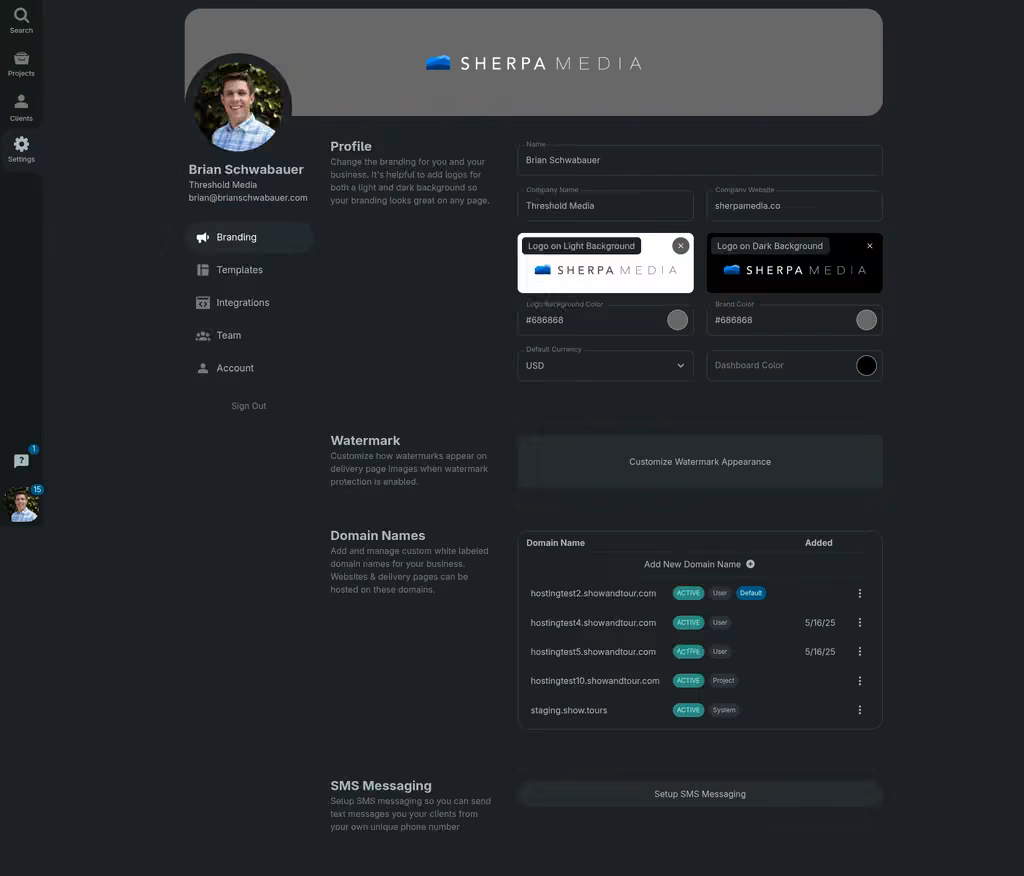1024x876 pixels.
Task: Open Clients in the left sidebar
Action: [21, 108]
